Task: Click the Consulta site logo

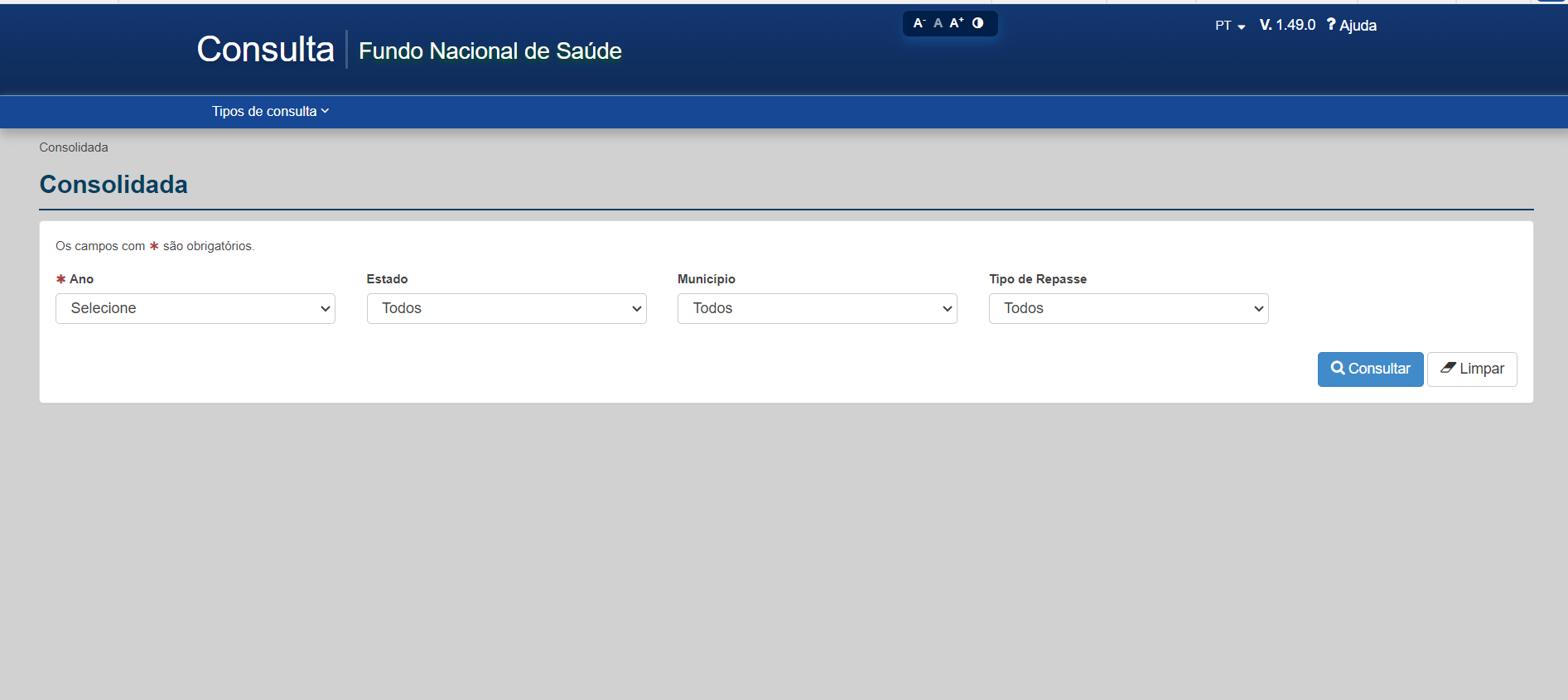Action: coord(265,50)
